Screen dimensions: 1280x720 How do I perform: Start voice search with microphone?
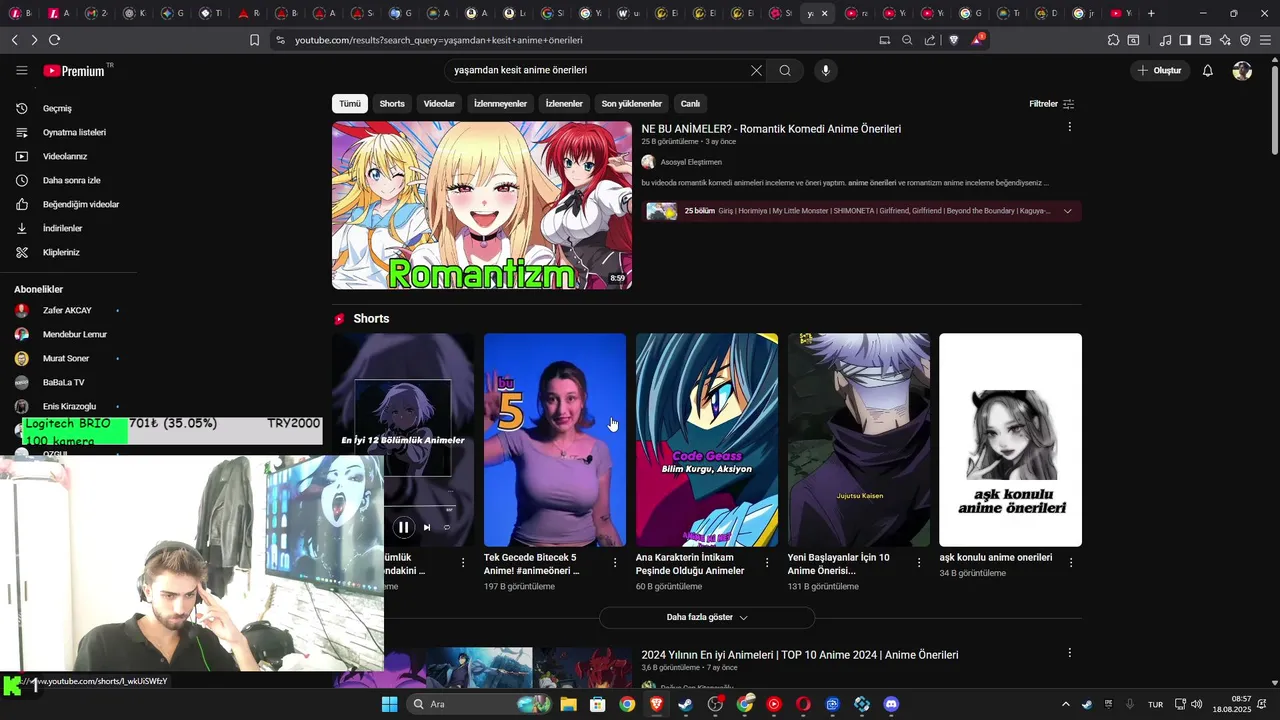pyautogui.click(x=825, y=70)
